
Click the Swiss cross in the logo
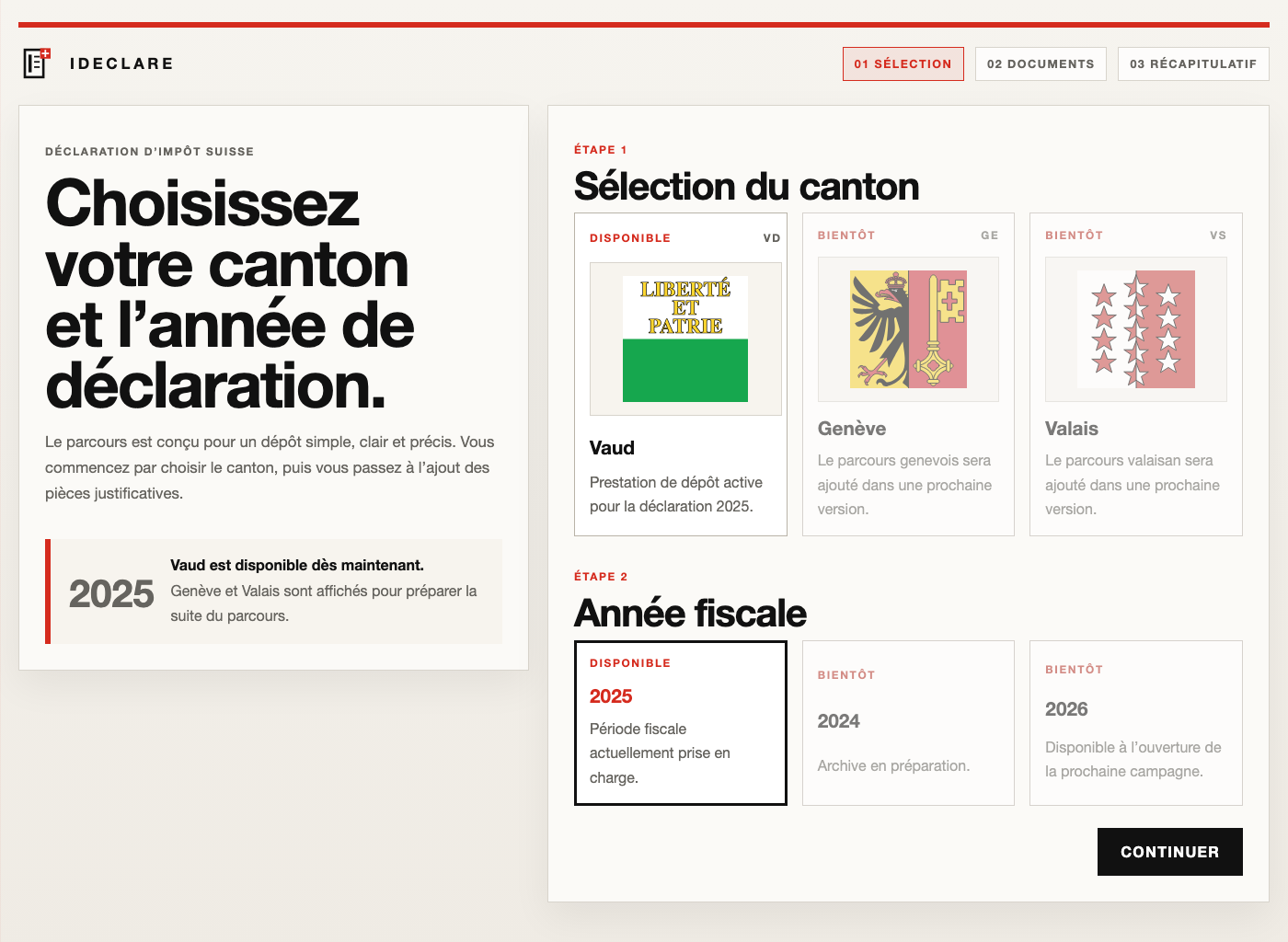coord(43,53)
